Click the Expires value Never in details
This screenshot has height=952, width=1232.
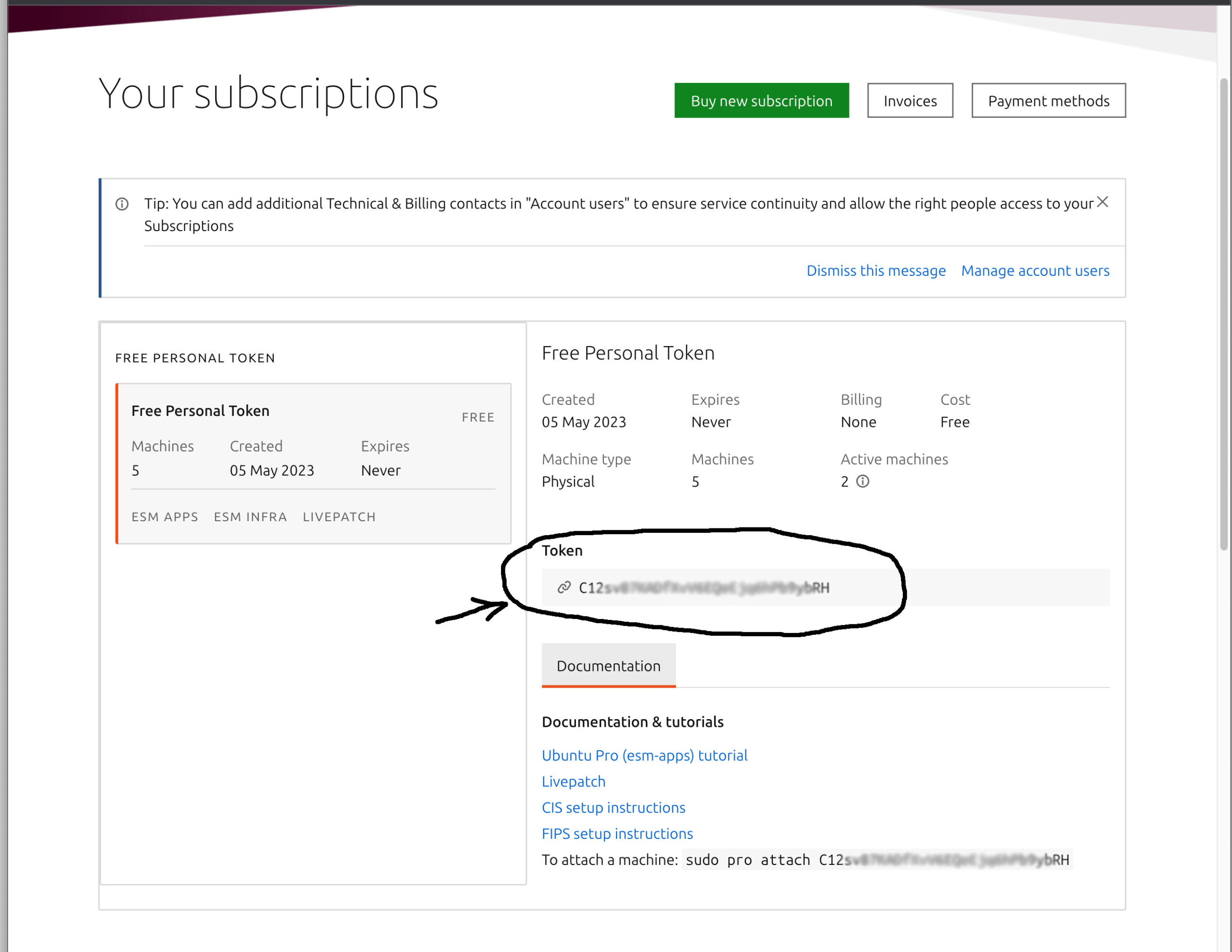coord(711,422)
